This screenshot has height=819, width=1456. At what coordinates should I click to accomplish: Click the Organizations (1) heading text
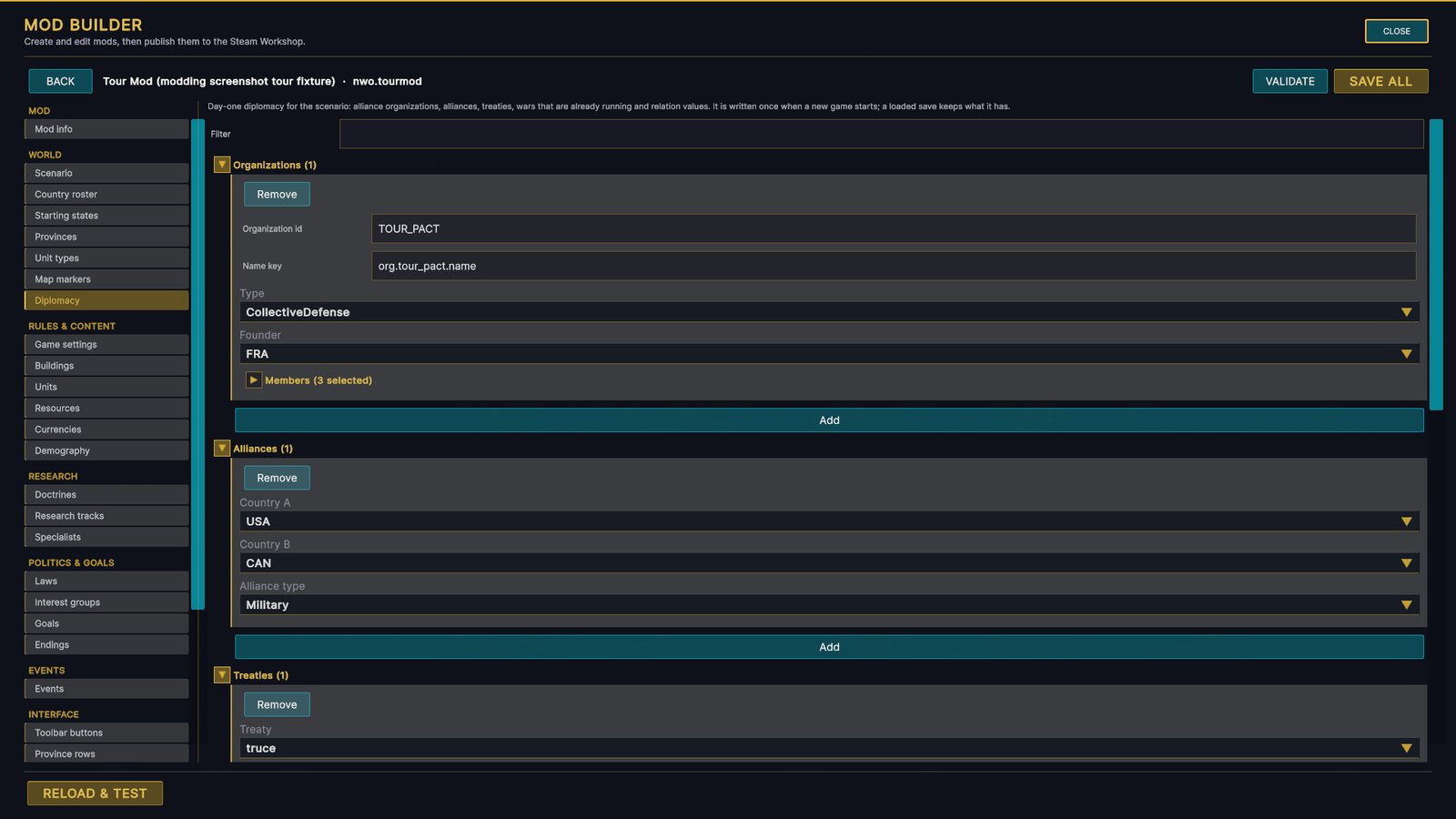pyautogui.click(x=275, y=165)
